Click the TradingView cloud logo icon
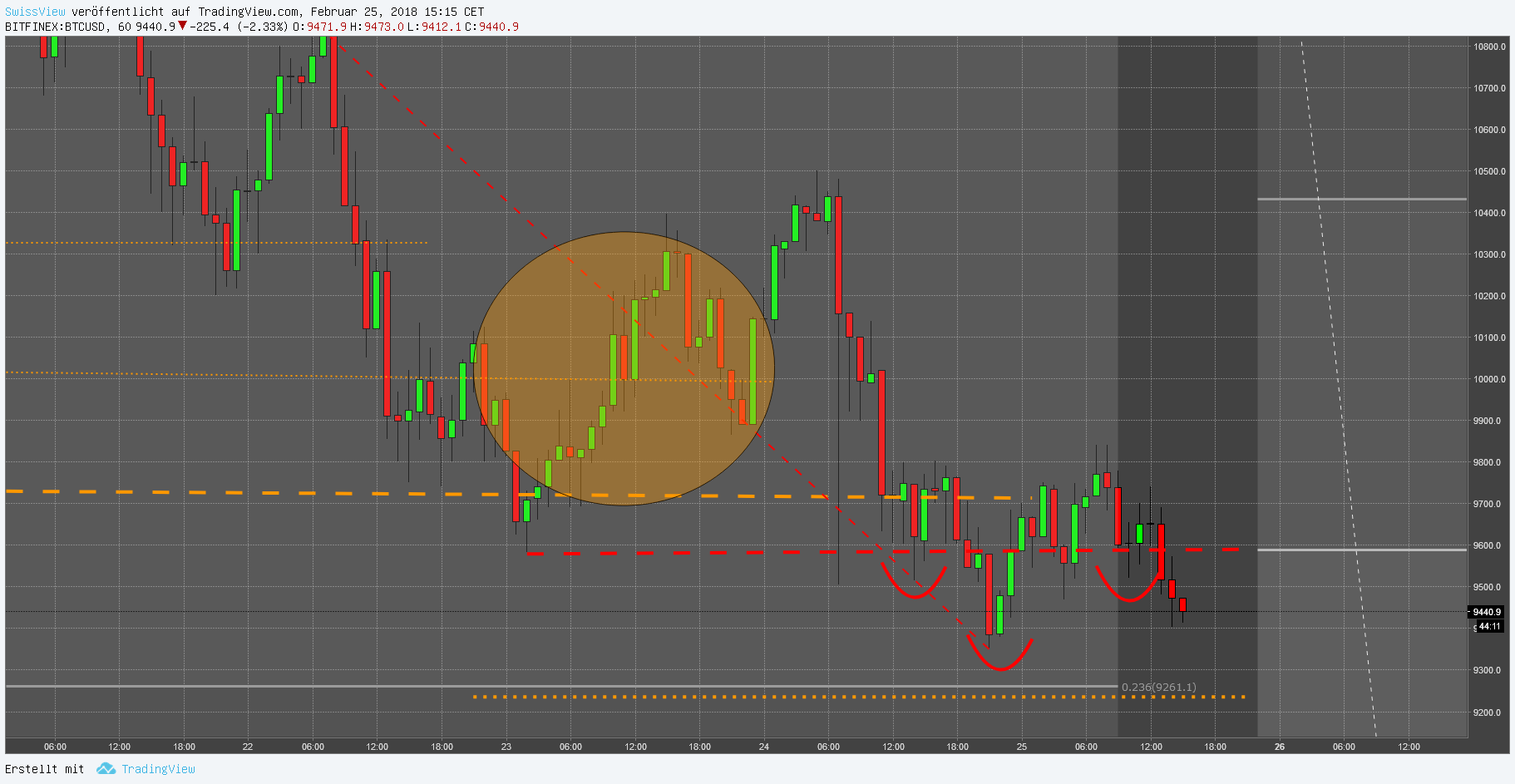The image size is (1515, 784). [106, 769]
